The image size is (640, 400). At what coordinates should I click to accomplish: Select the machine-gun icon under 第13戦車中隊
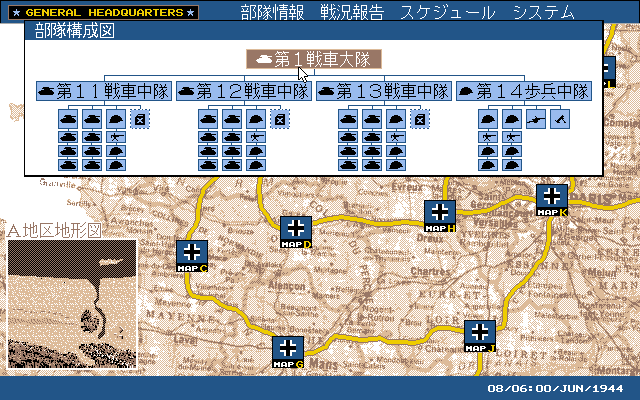click(x=396, y=137)
